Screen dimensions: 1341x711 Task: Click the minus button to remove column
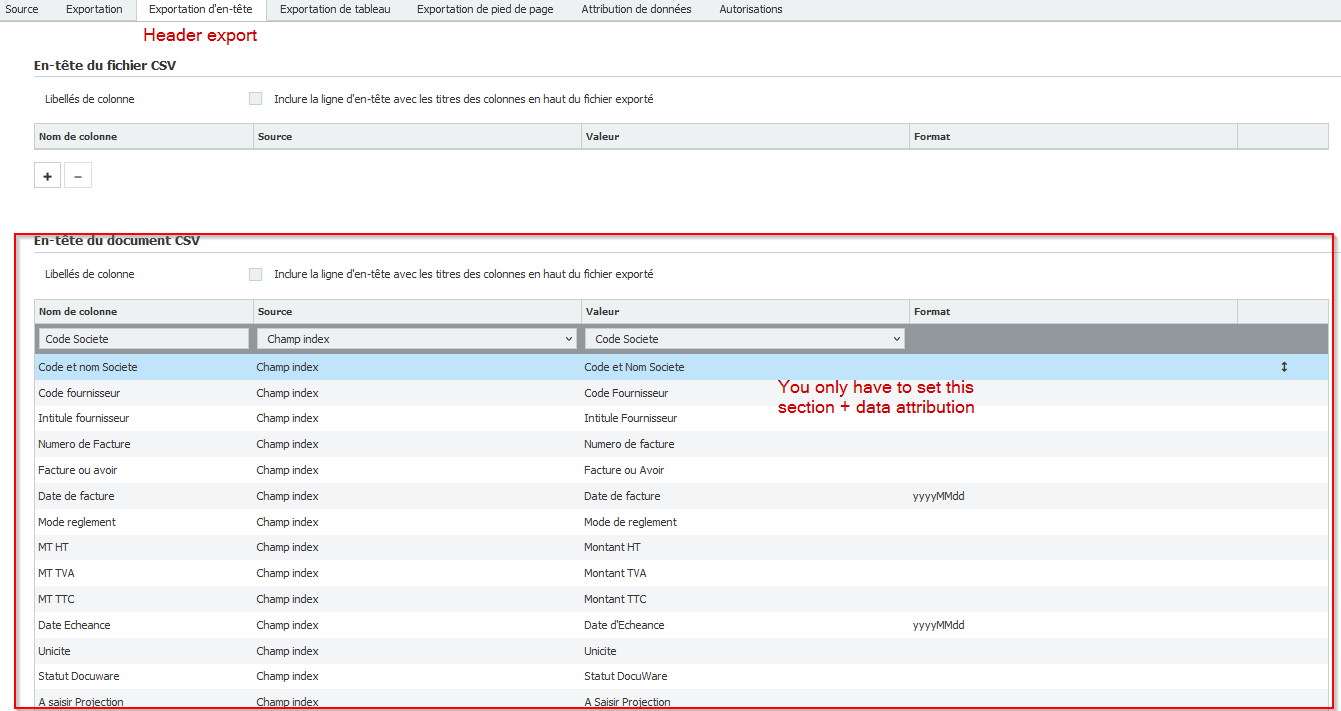tap(78, 176)
